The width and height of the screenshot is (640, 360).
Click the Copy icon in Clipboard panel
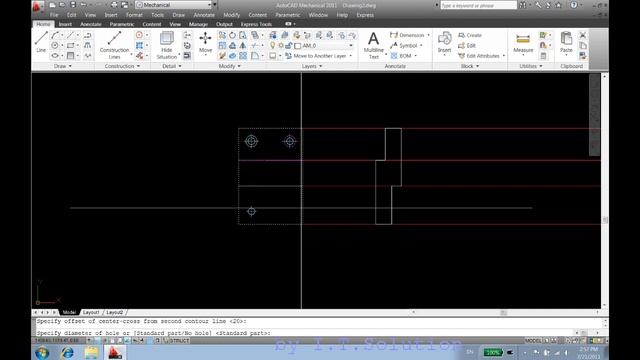[582, 45]
